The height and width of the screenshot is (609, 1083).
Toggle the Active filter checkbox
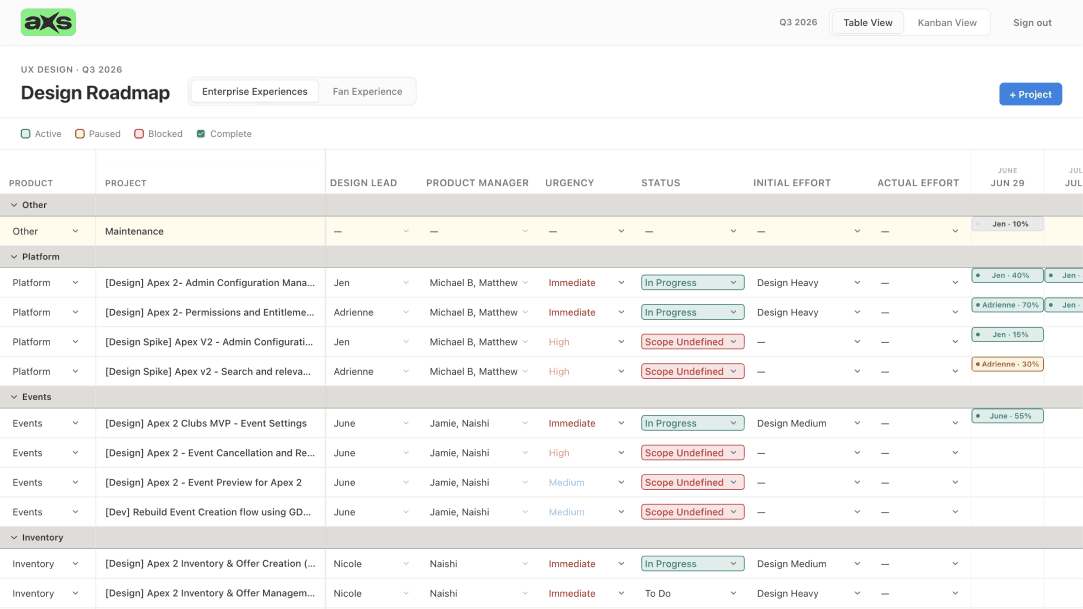(26, 134)
